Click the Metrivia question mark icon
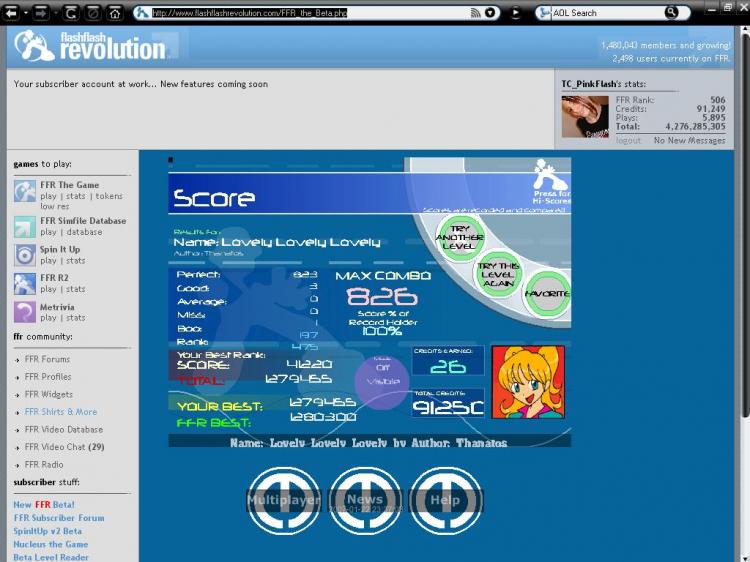The width and height of the screenshot is (750, 562). coord(25,312)
